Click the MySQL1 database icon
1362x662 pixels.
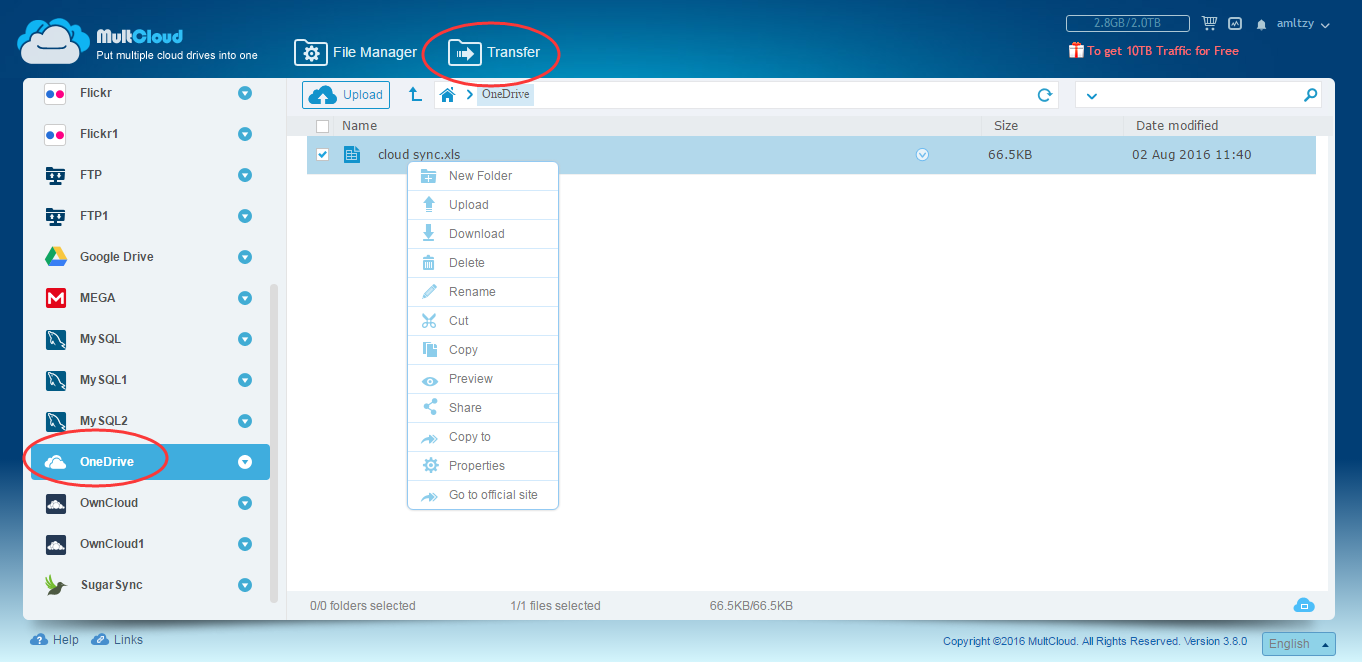point(56,380)
